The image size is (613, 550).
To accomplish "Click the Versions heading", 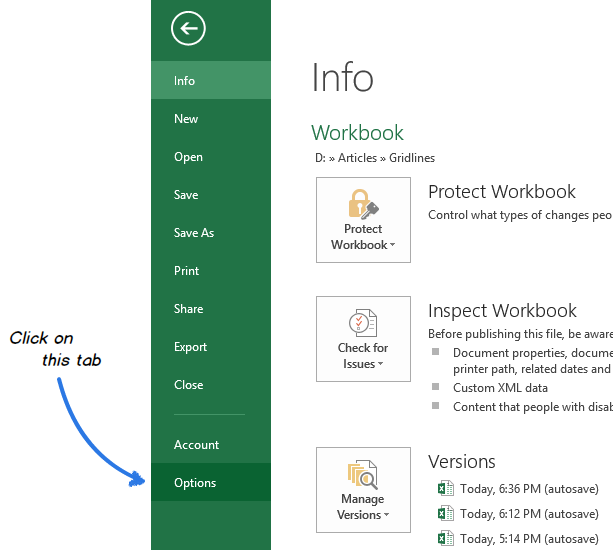I will pos(462,462).
